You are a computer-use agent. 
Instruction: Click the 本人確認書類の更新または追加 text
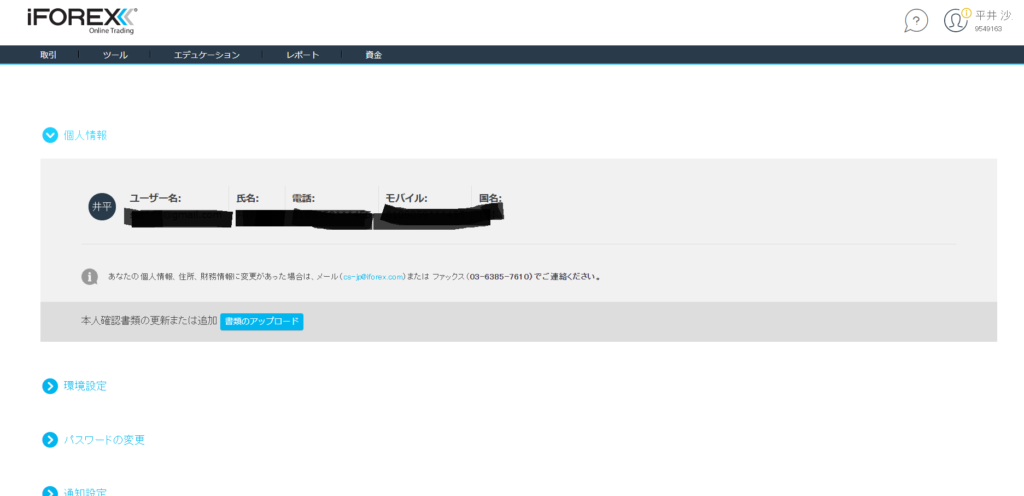point(149,322)
